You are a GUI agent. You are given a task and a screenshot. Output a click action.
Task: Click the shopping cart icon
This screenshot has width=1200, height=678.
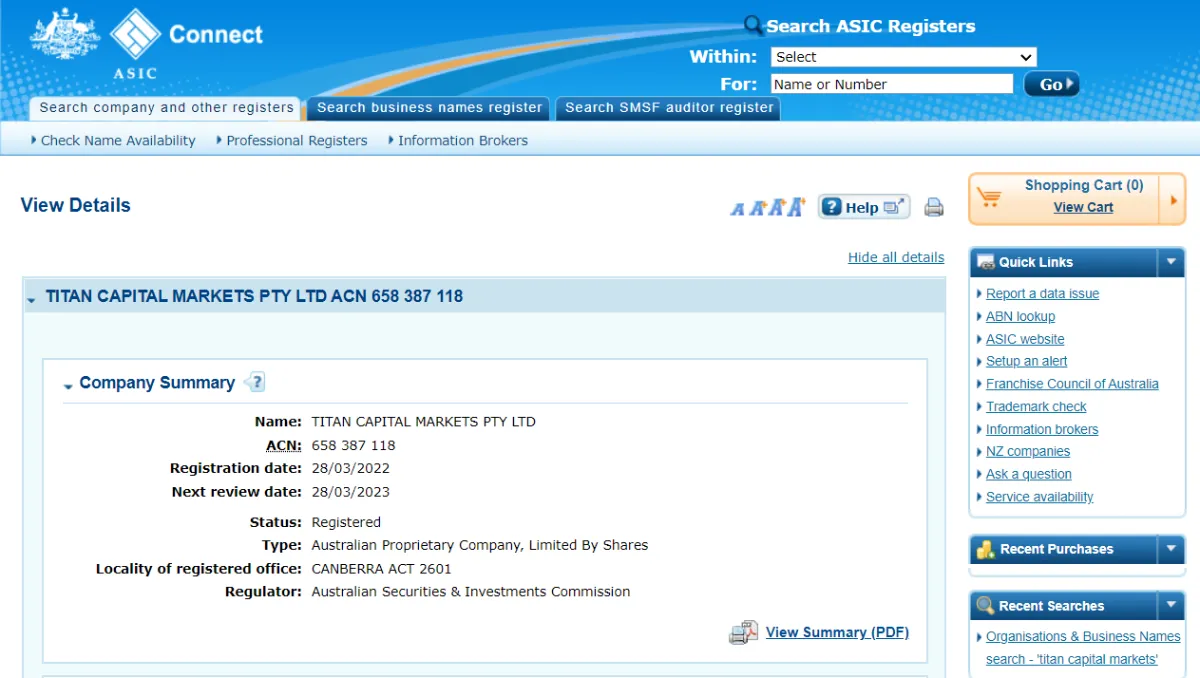coord(989,197)
